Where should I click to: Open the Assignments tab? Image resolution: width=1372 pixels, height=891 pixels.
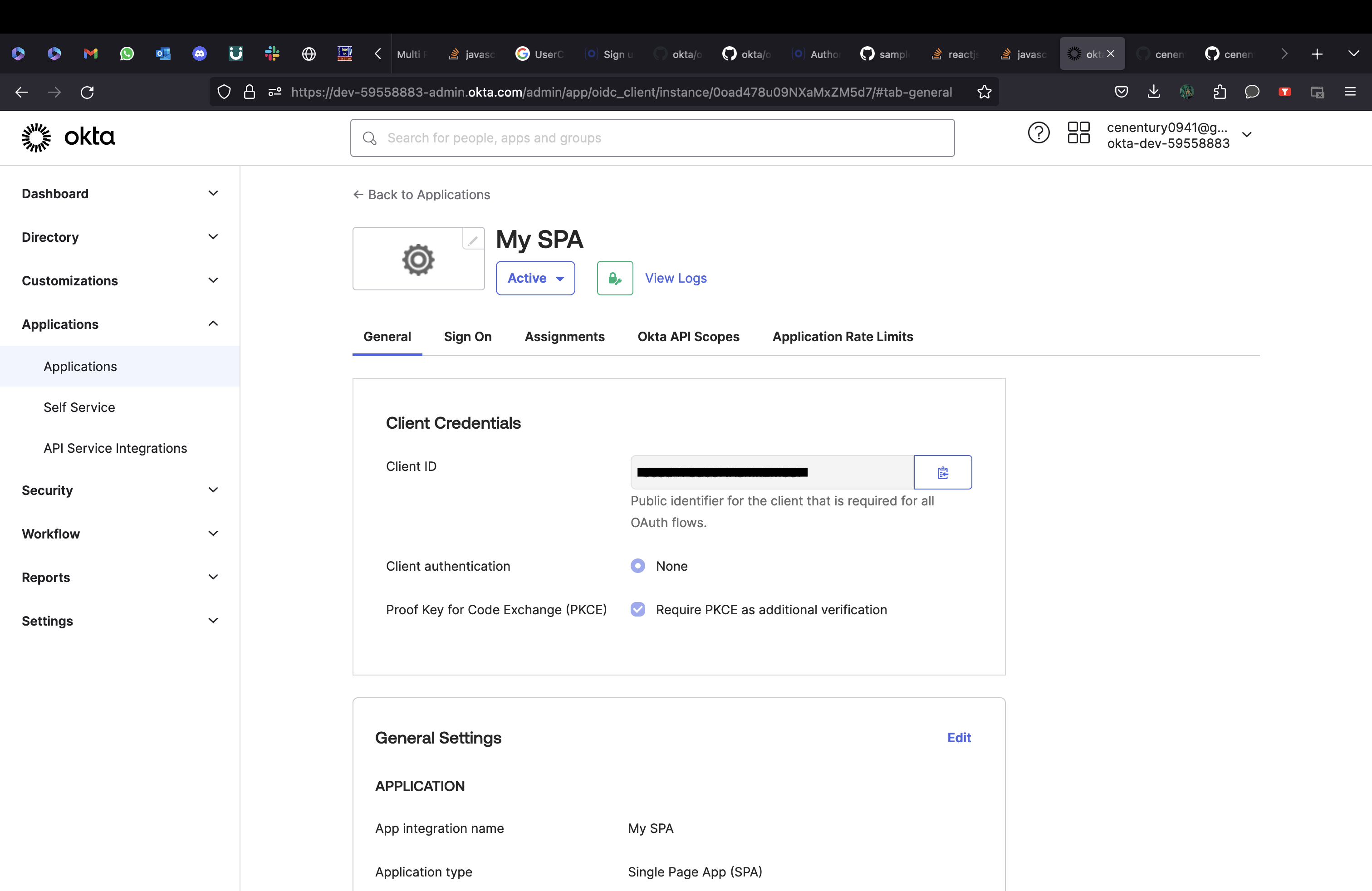pyautogui.click(x=564, y=337)
